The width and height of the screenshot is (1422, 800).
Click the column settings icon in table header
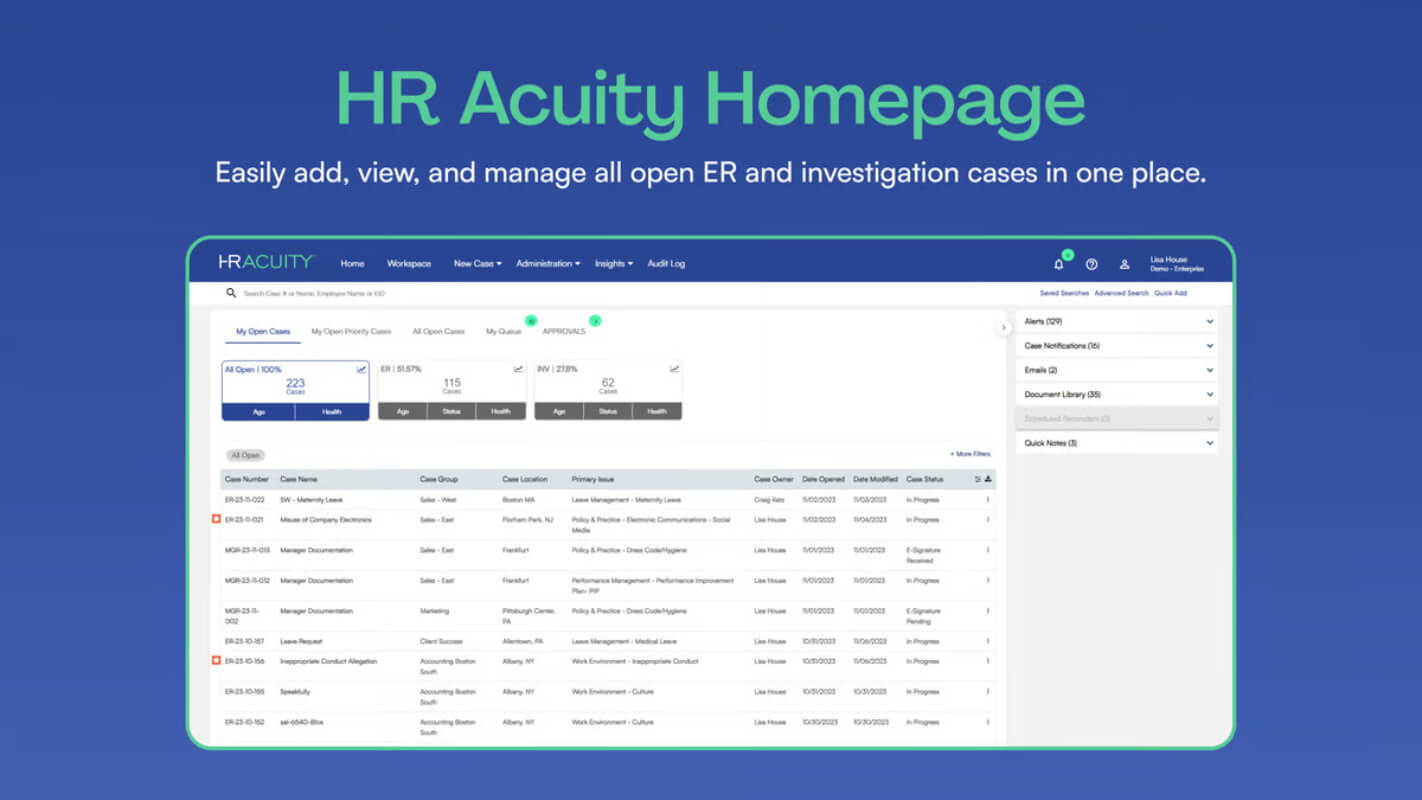(x=978, y=479)
